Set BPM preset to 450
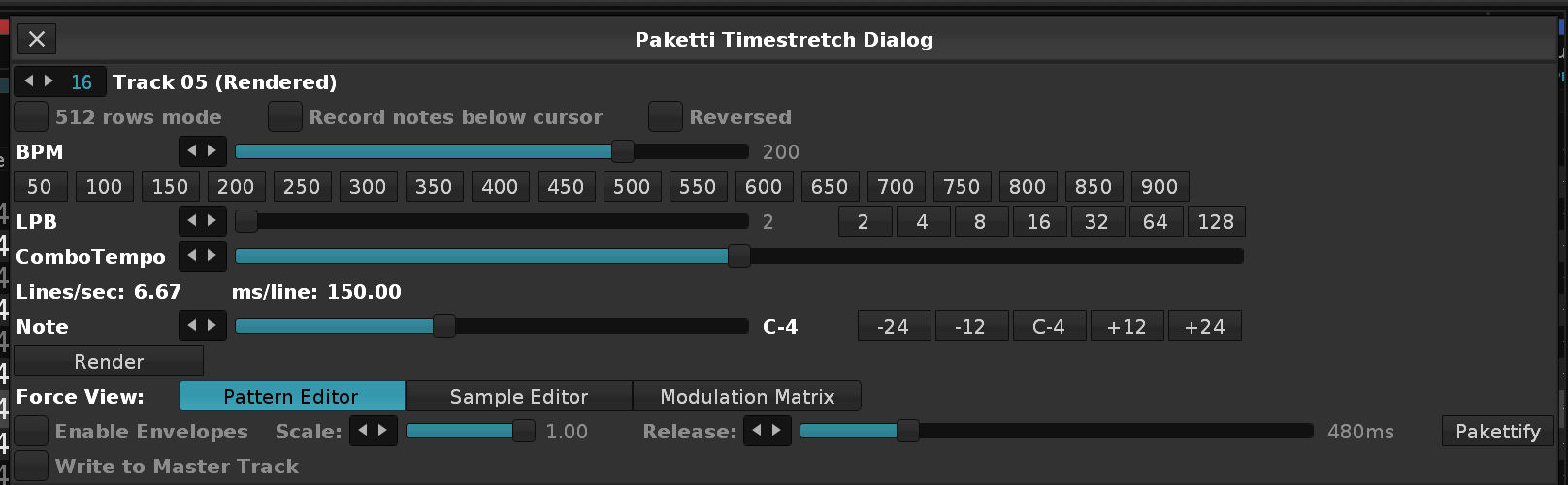 point(566,186)
